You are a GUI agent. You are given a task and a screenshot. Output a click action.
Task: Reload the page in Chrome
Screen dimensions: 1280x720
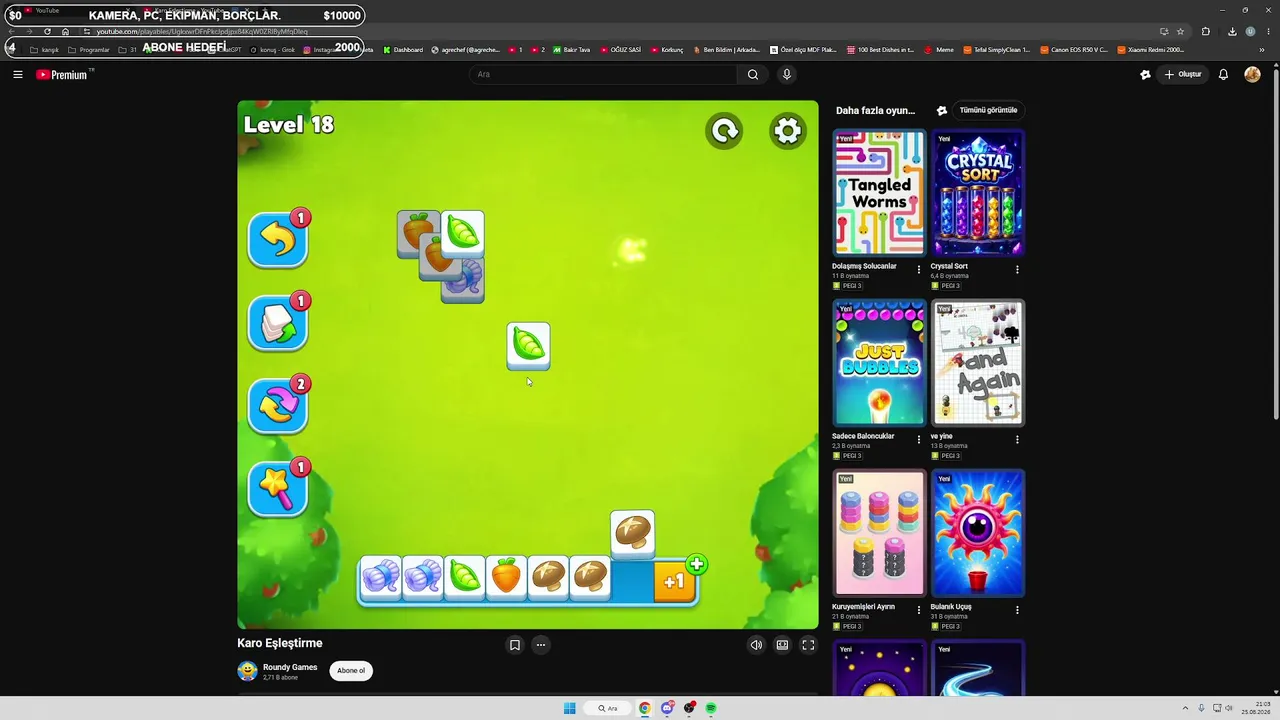47,31
